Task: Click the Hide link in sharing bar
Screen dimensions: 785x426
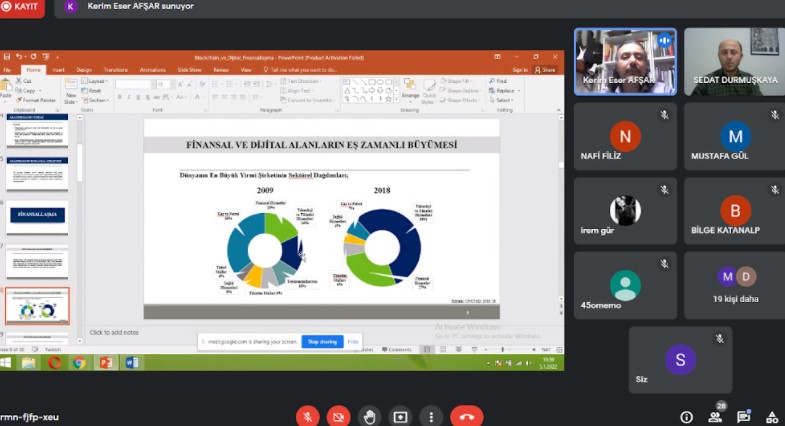Action: pyautogui.click(x=353, y=342)
